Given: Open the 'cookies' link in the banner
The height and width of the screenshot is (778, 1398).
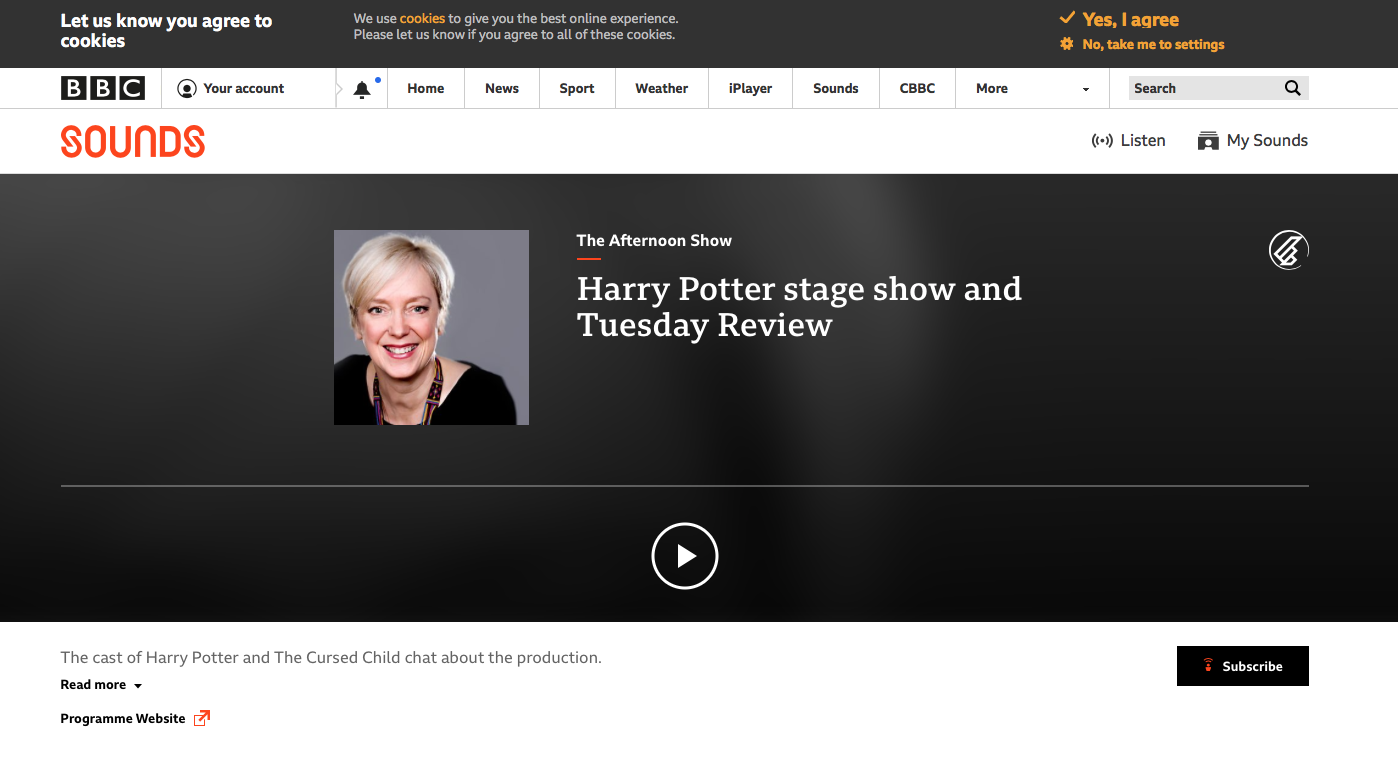Looking at the screenshot, I should coord(422,18).
